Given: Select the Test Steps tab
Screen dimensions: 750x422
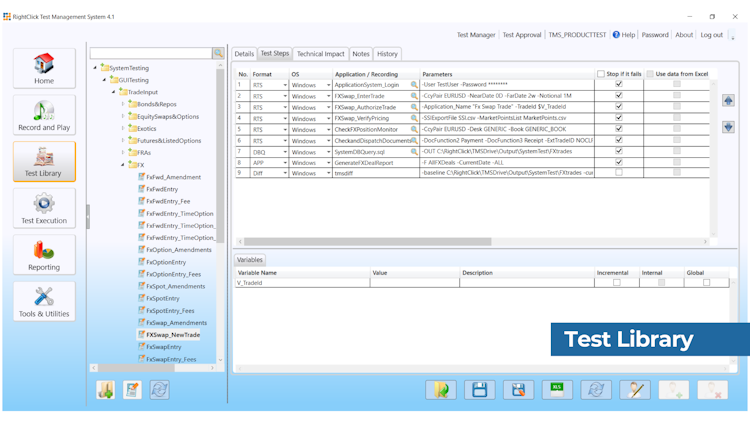Looking at the screenshot, I should [275, 54].
